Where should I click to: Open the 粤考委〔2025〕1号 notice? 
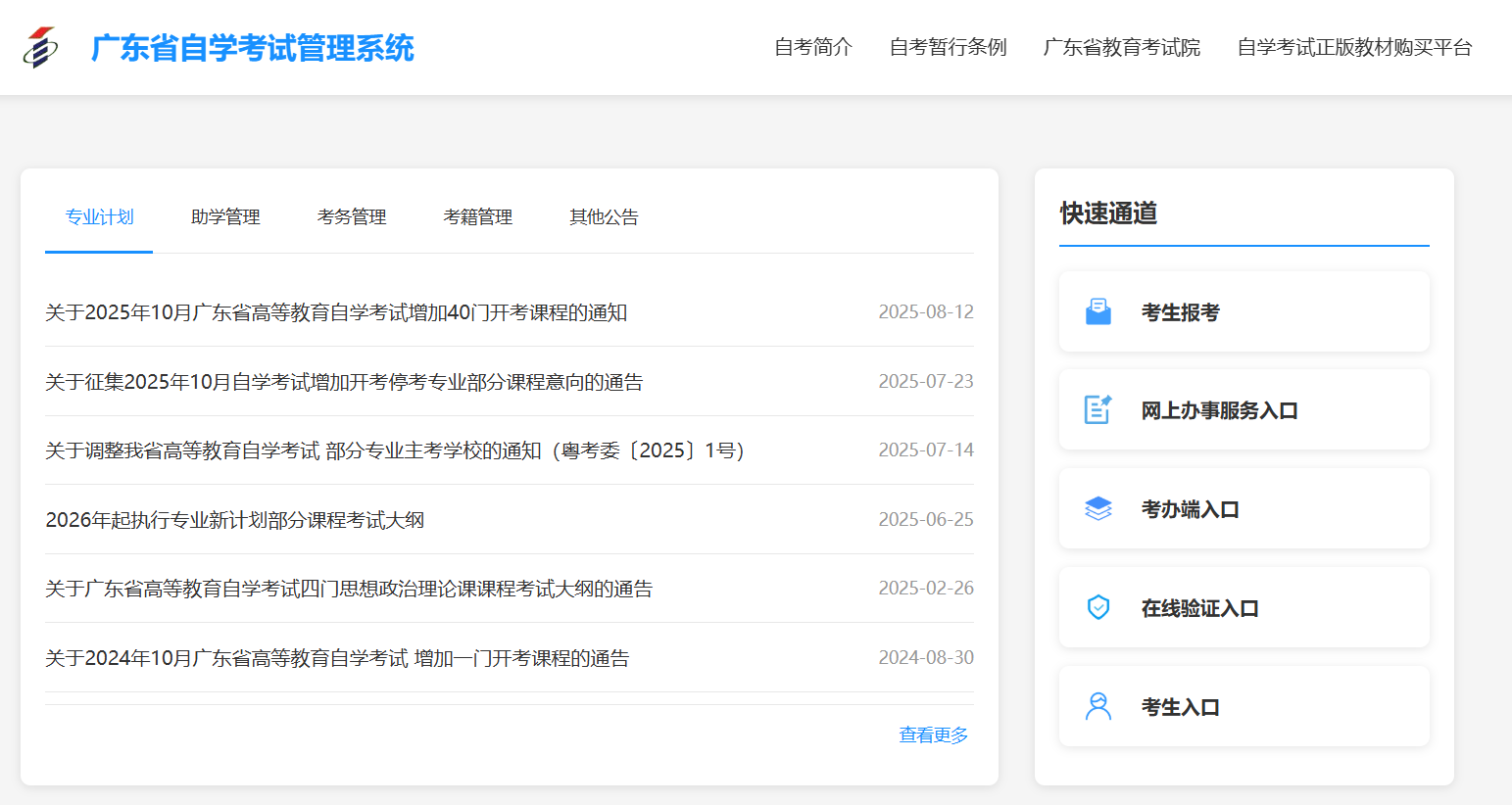pyautogui.click(x=394, y=450)
